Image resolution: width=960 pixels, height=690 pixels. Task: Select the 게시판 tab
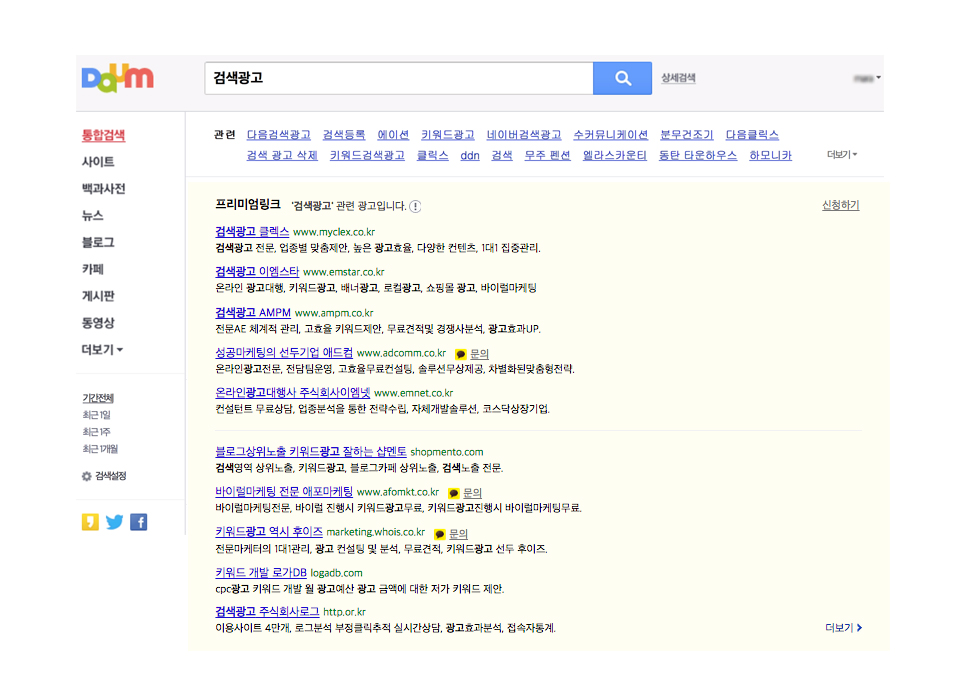click(x=98, y=296)
